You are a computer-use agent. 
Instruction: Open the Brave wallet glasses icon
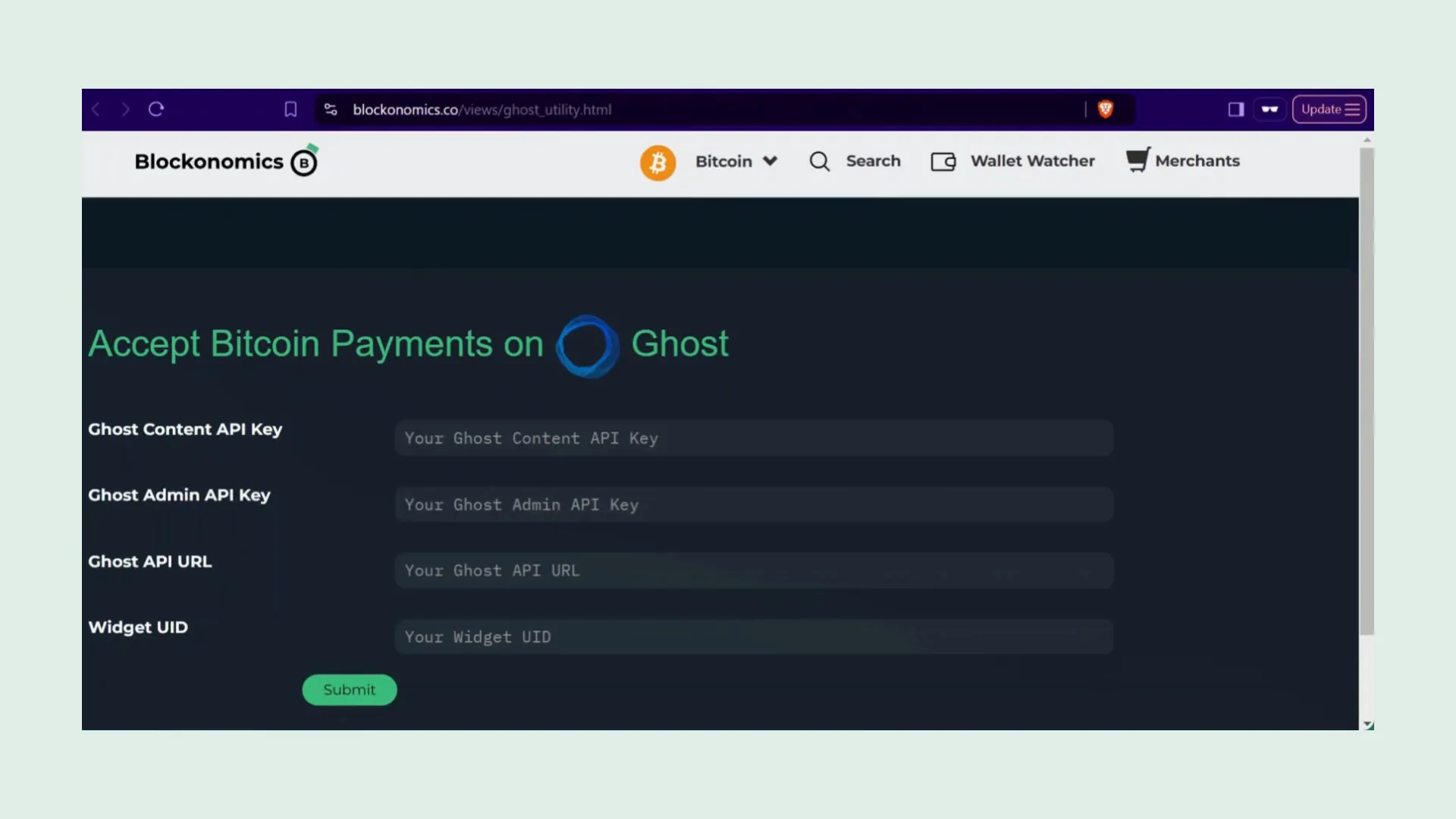click(x=1270, y=109)
